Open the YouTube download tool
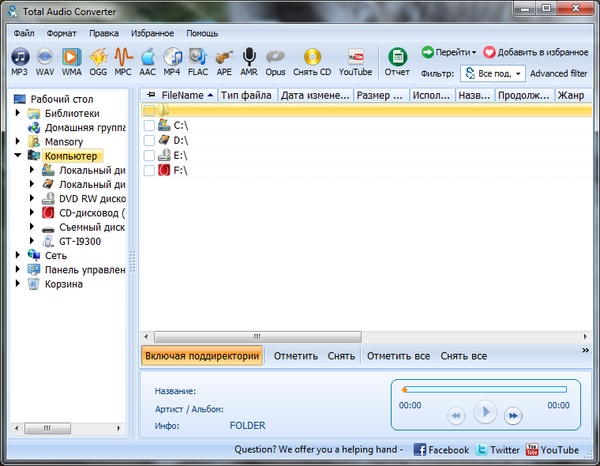The image size is (600, 466). pos(355,60)
